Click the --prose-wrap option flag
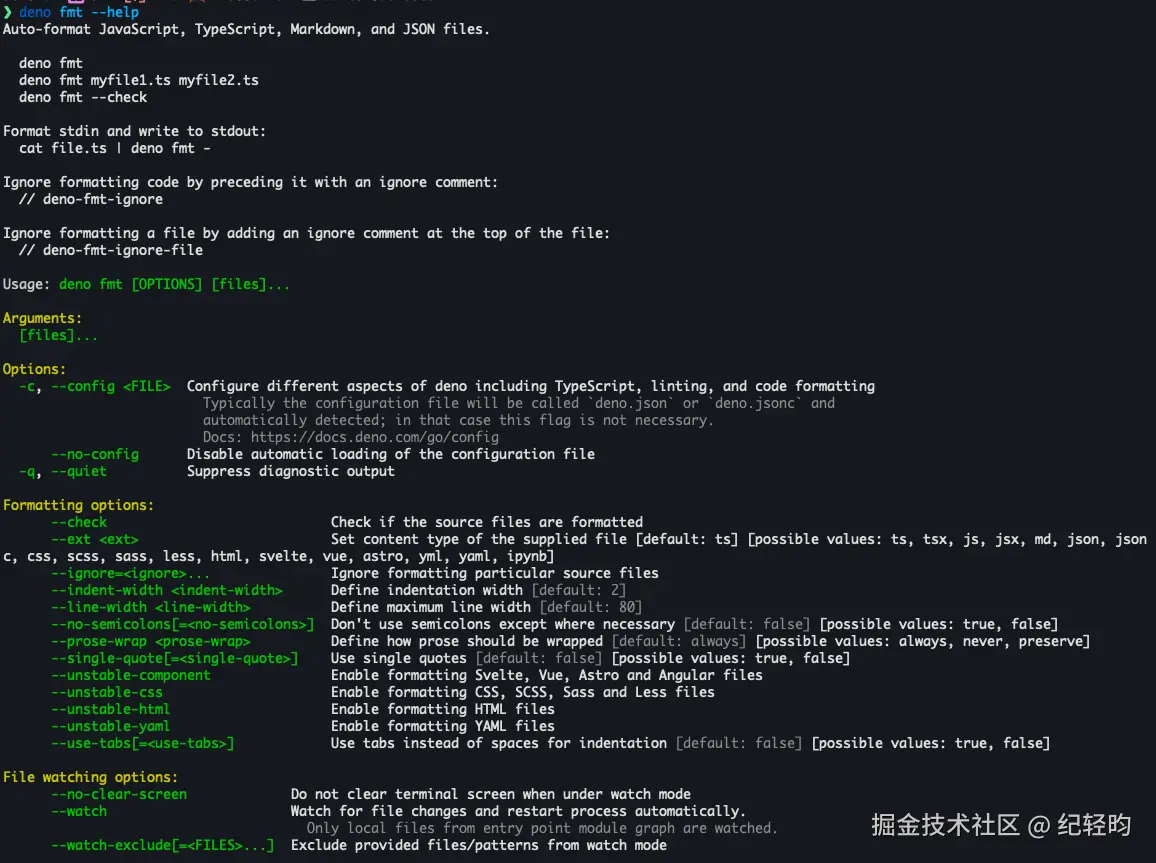Screen dimensions: 1156x863 (151, 641)
